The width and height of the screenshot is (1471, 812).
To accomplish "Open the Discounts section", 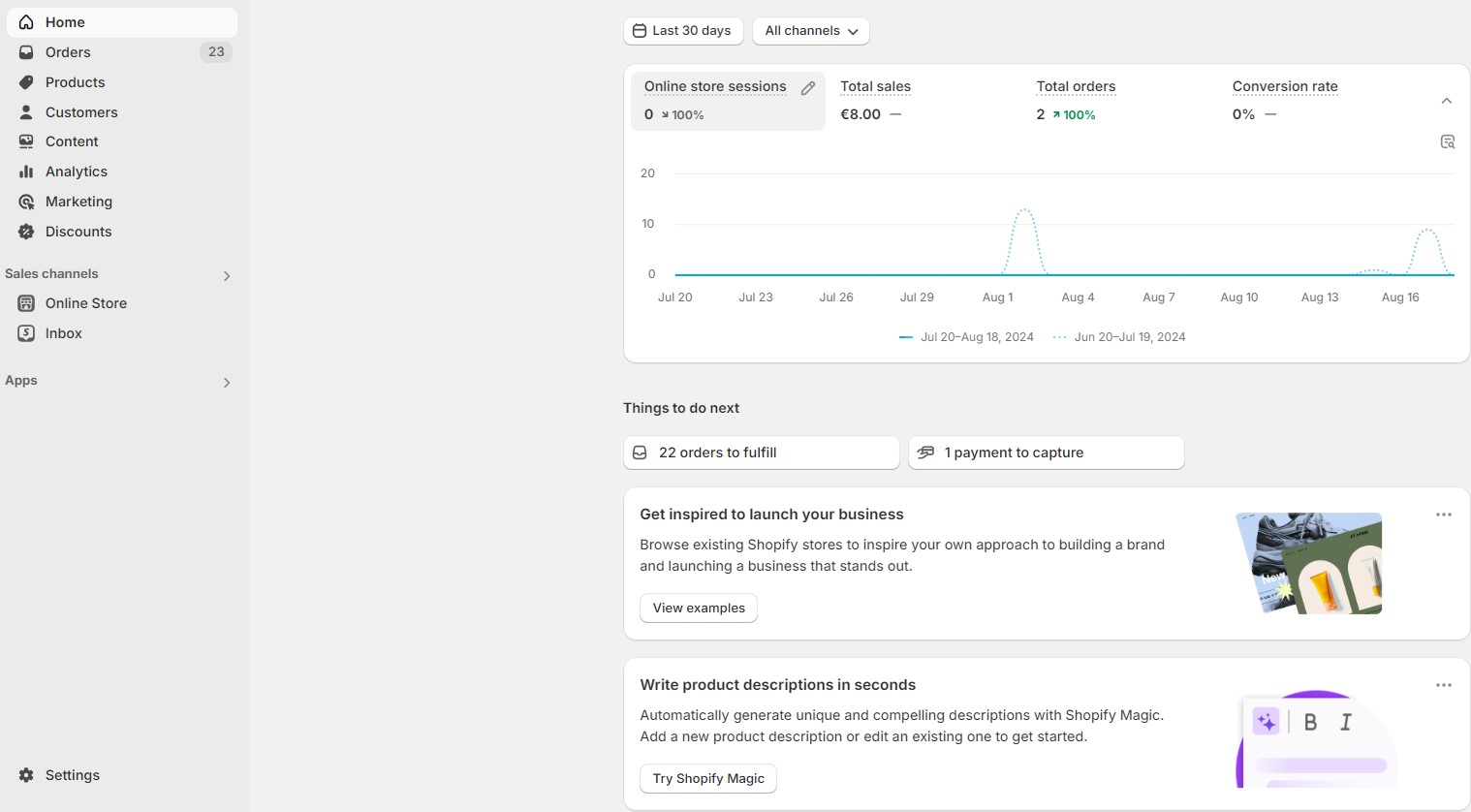I will (78, 231).
